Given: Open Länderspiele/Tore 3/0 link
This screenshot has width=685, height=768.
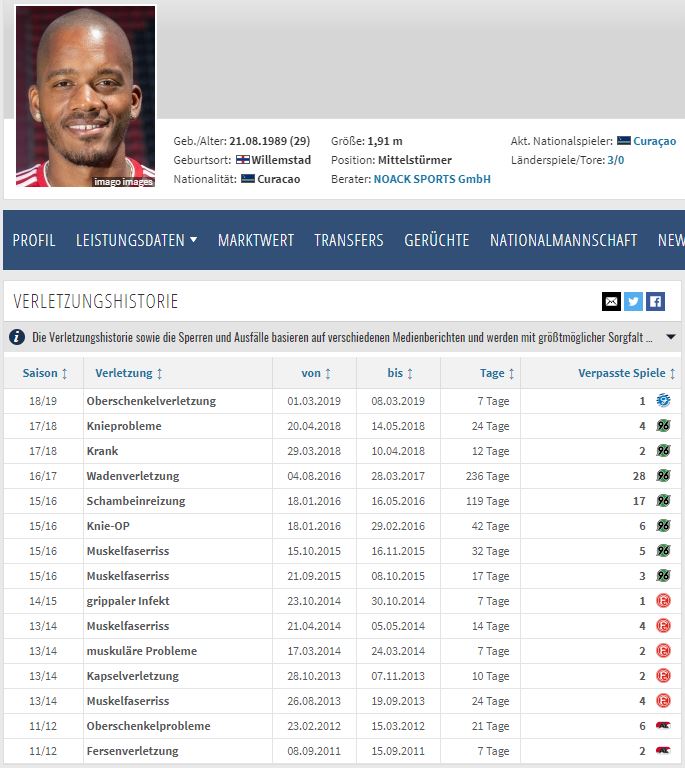Looking at the screenshot, I should click(x=615, y=160).
